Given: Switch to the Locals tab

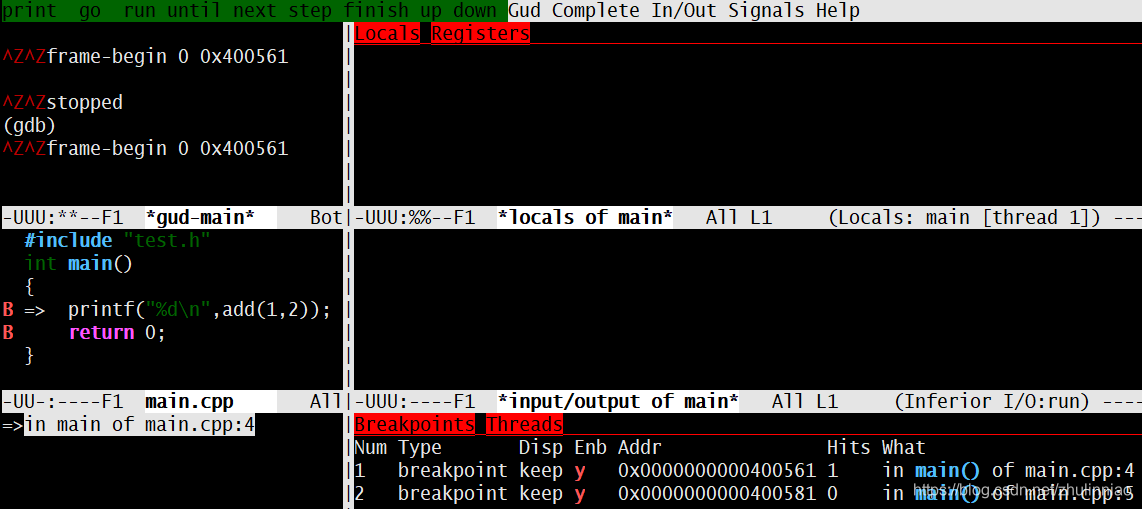Looking at the screenshot, I should [x=387, y=33].
